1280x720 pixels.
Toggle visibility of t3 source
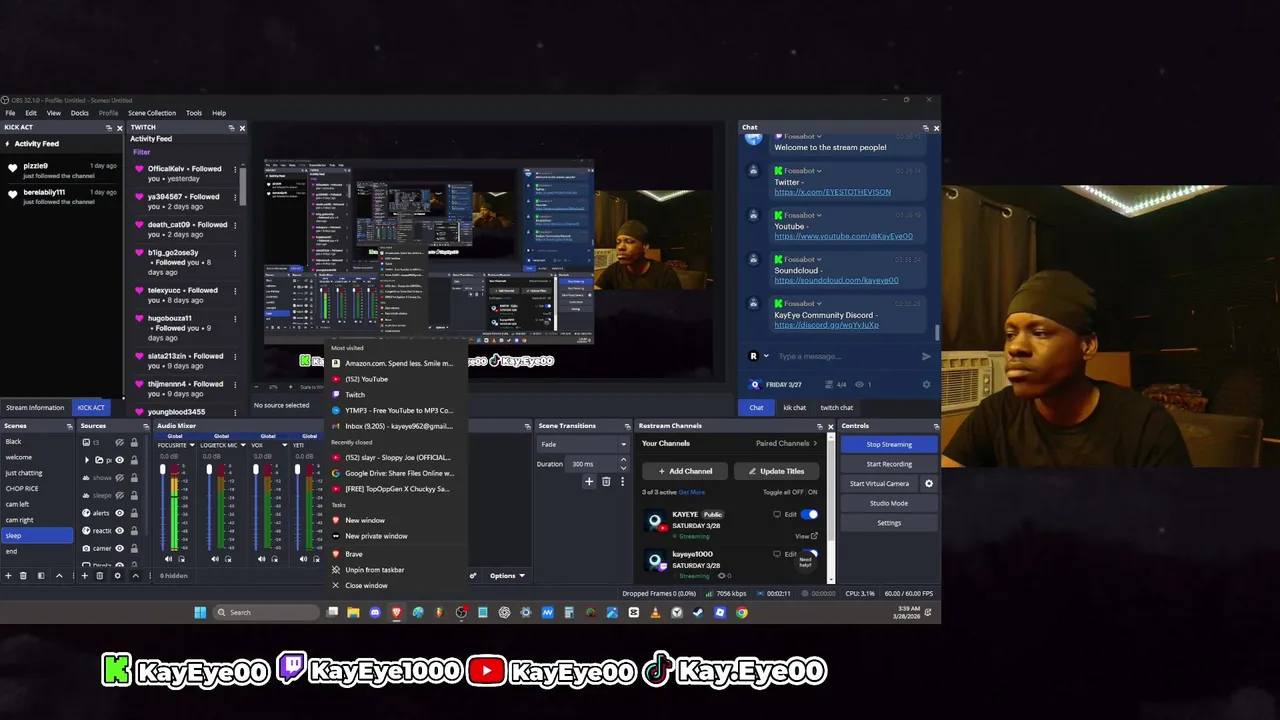pyautogui.click(x=119, y=442)
